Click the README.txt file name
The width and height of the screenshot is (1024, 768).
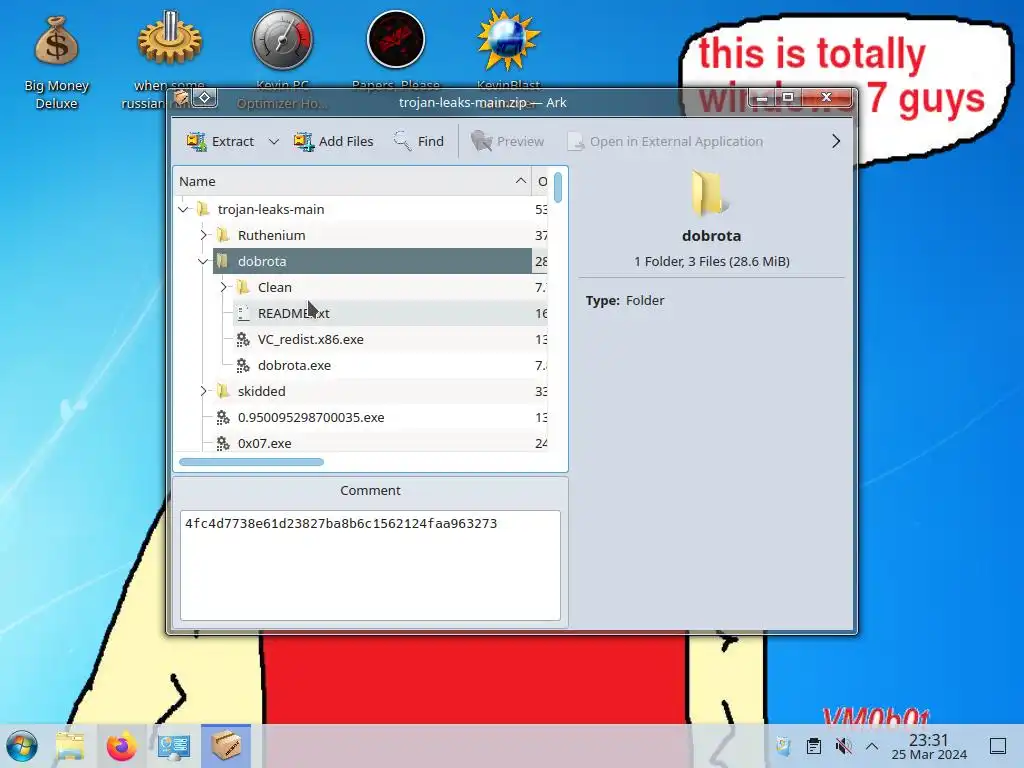293,313
